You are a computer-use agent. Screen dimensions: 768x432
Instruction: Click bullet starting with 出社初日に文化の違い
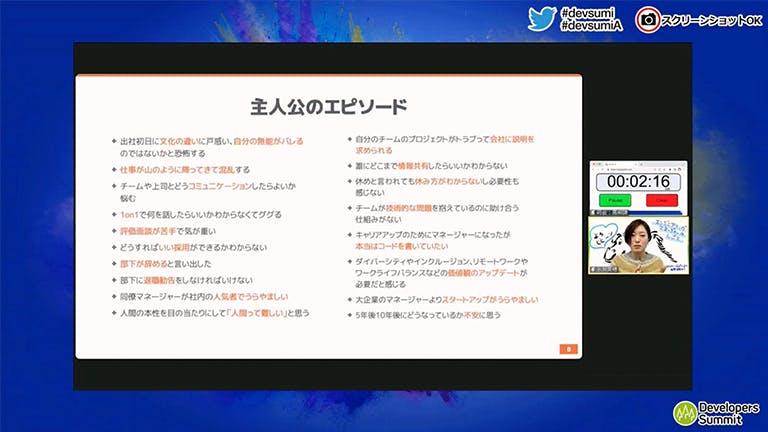click(x=212, y=147)
